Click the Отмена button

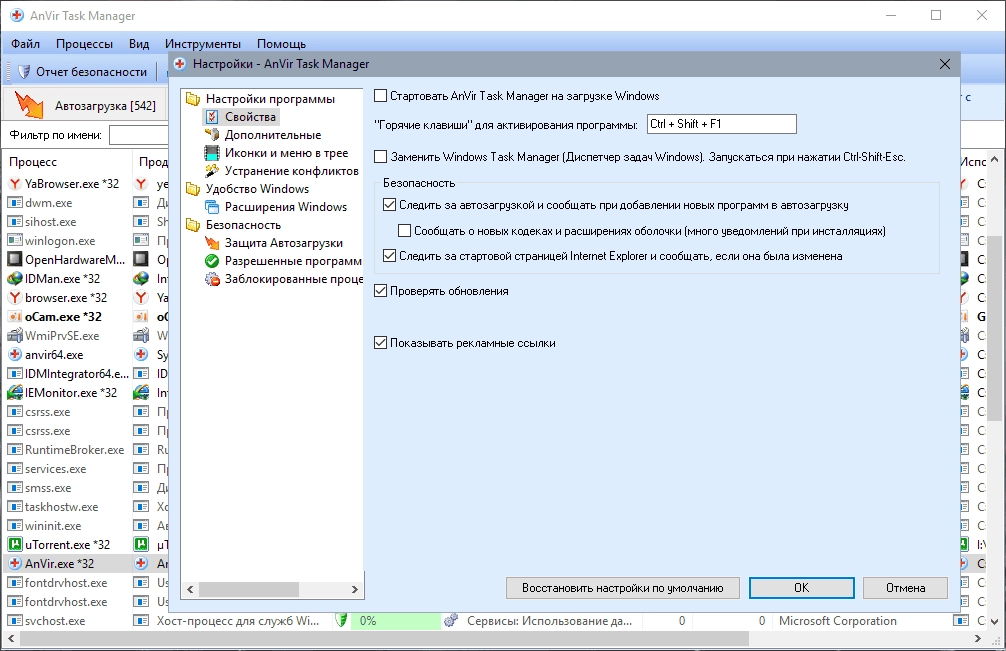pos(905,588)
